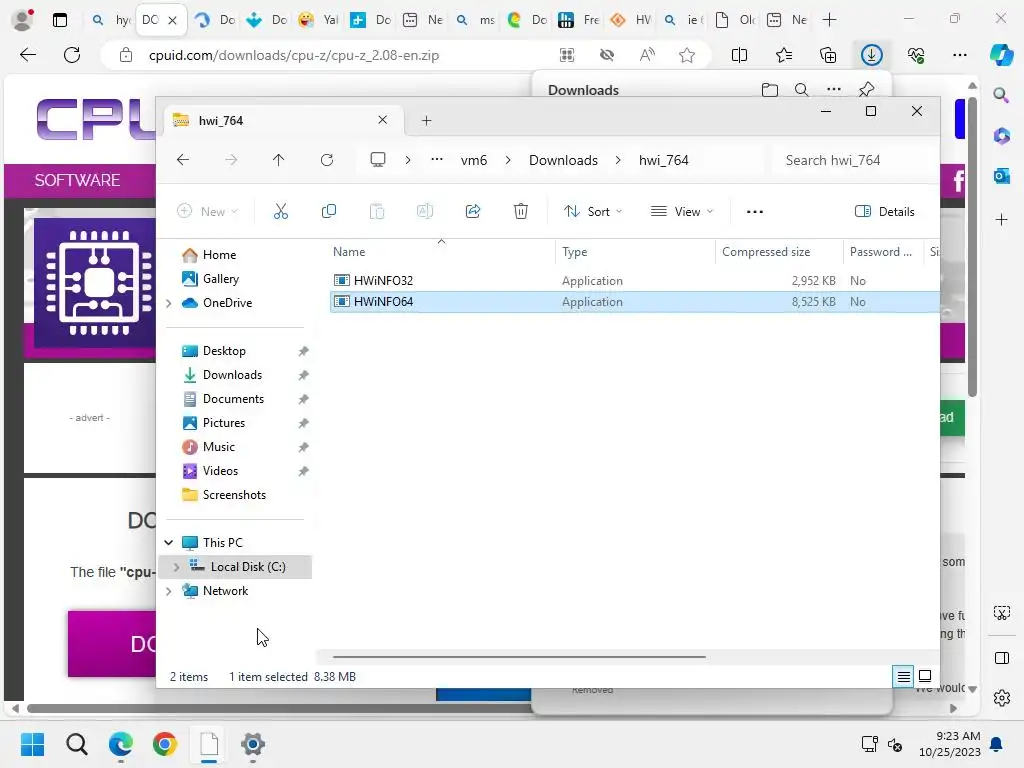Focus the Search hwi_764 box
This screenshot has width=1024, height=768.
click(x=852, y=160)
